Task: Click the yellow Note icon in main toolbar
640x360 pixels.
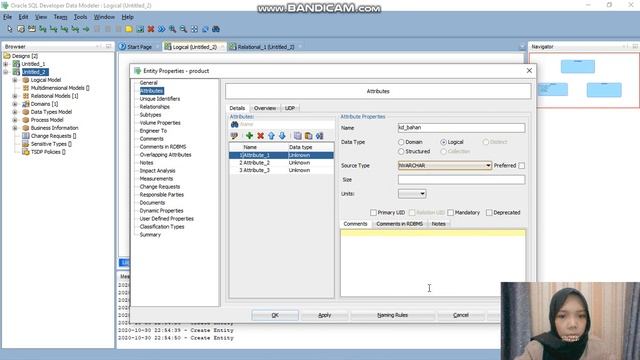Action: [129, 29]
